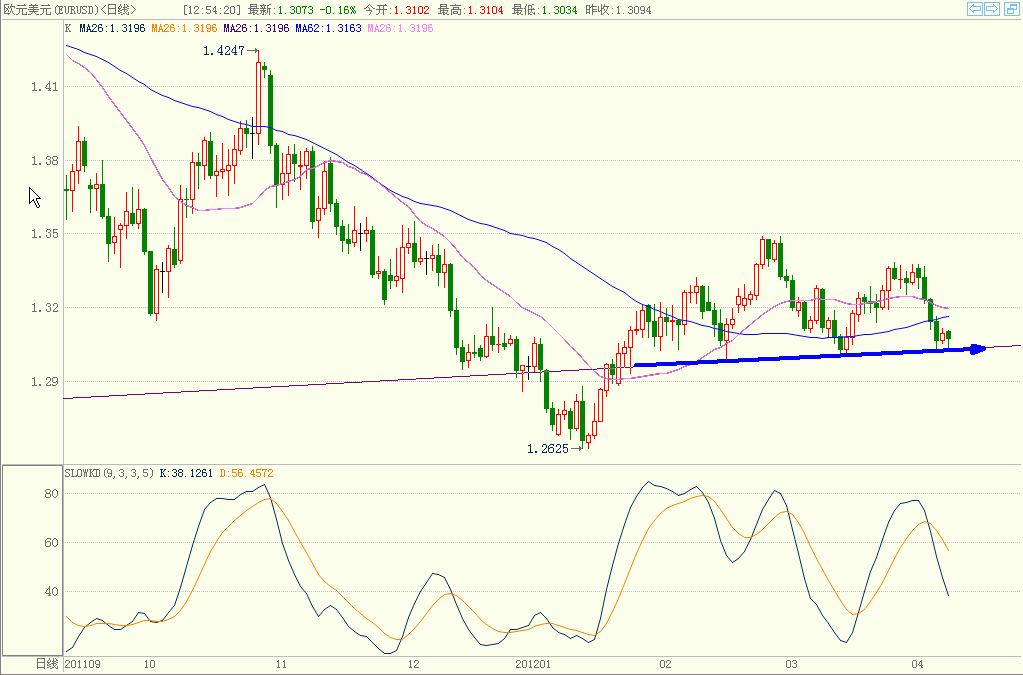
Task: Select the 欧元美元(EURUSD)<日线> chart title
Action: pos(70,10)
